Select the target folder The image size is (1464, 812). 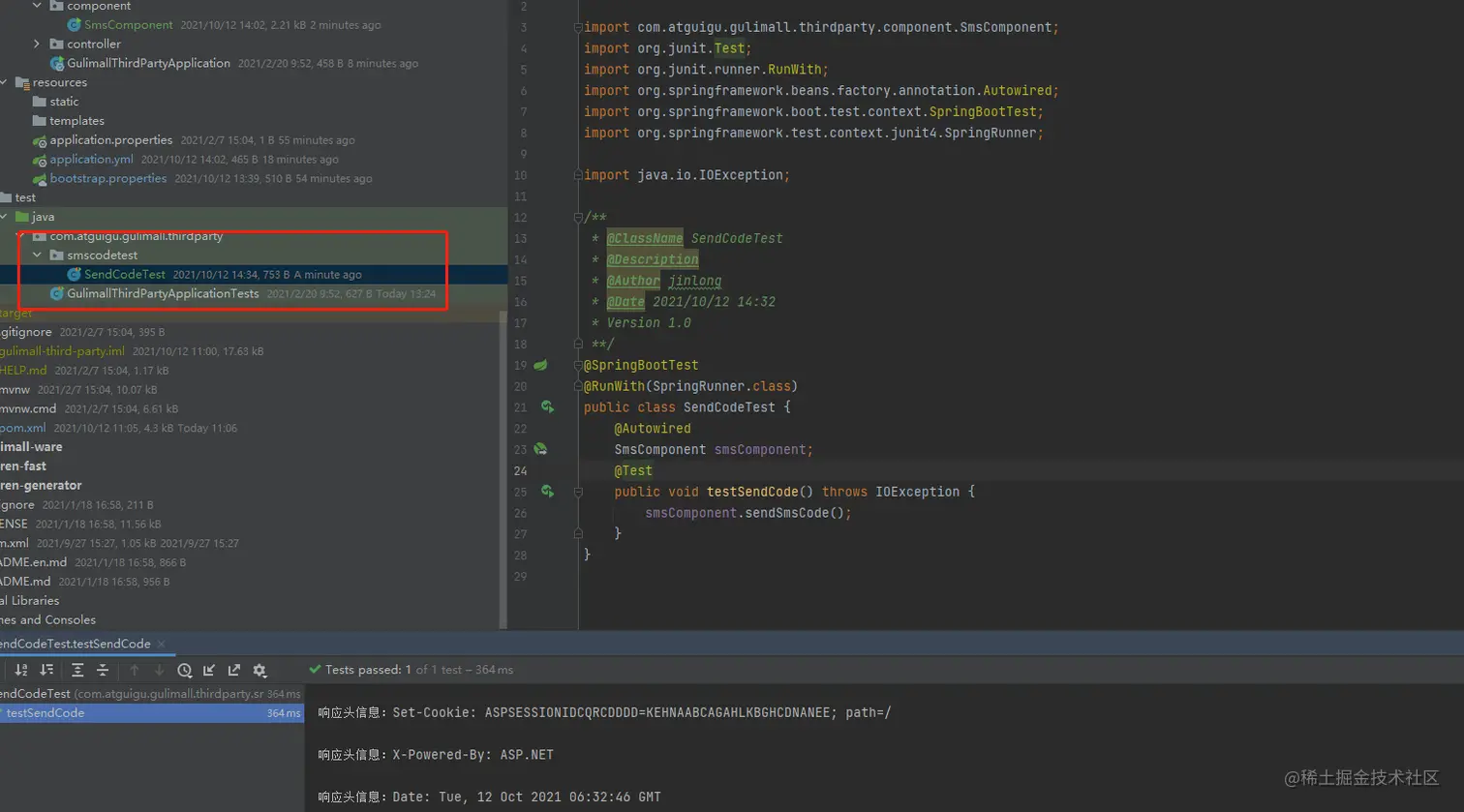coord(16,314)
